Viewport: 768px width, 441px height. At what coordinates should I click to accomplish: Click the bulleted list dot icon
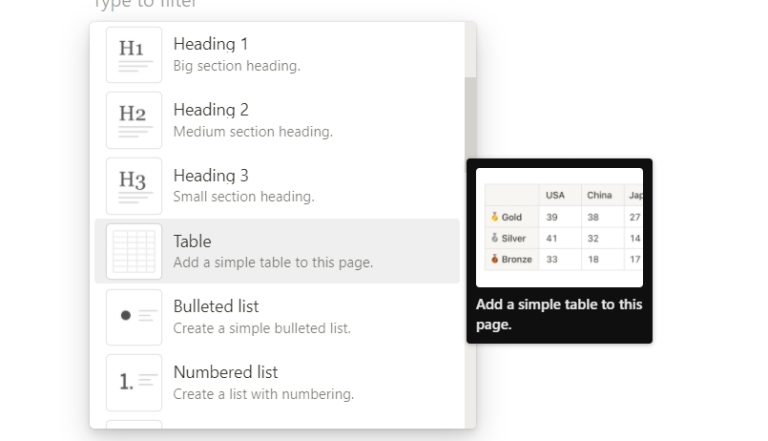pos(134,317)
